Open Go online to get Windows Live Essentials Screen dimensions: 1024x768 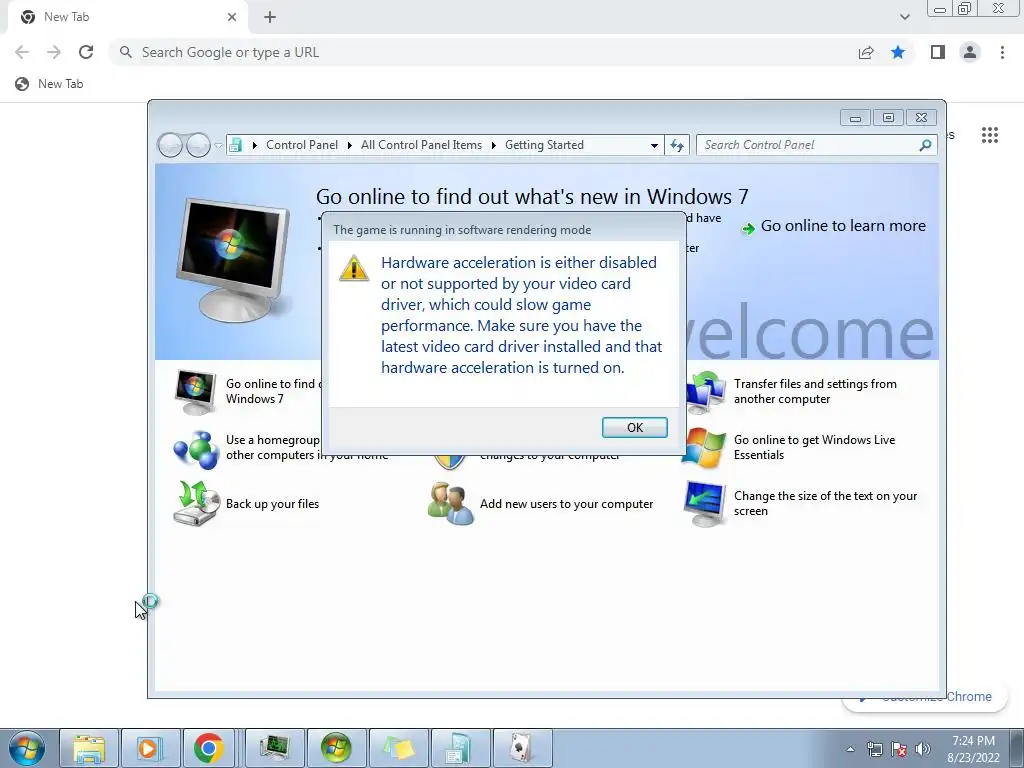click(814, 447)
